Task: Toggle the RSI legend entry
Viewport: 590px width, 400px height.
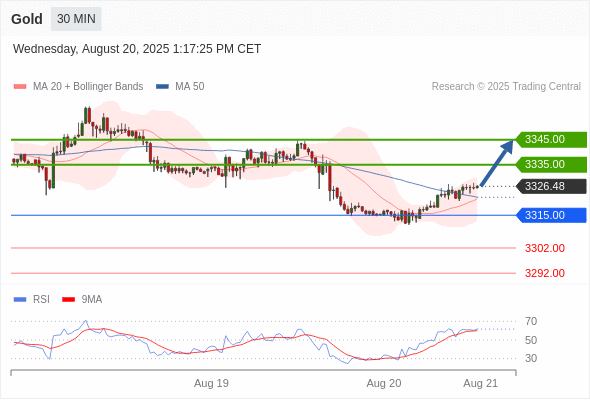Action: coord(32,300)
